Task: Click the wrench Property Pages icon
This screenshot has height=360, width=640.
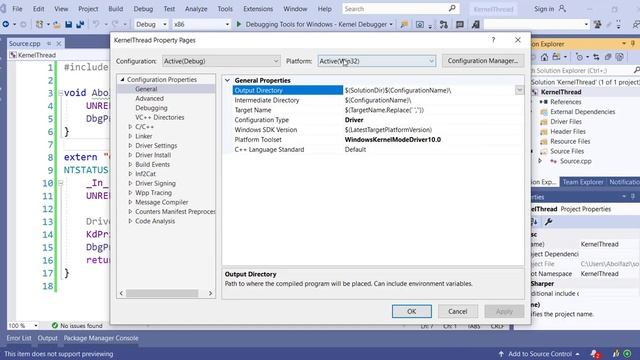Action: click(548, 222)
